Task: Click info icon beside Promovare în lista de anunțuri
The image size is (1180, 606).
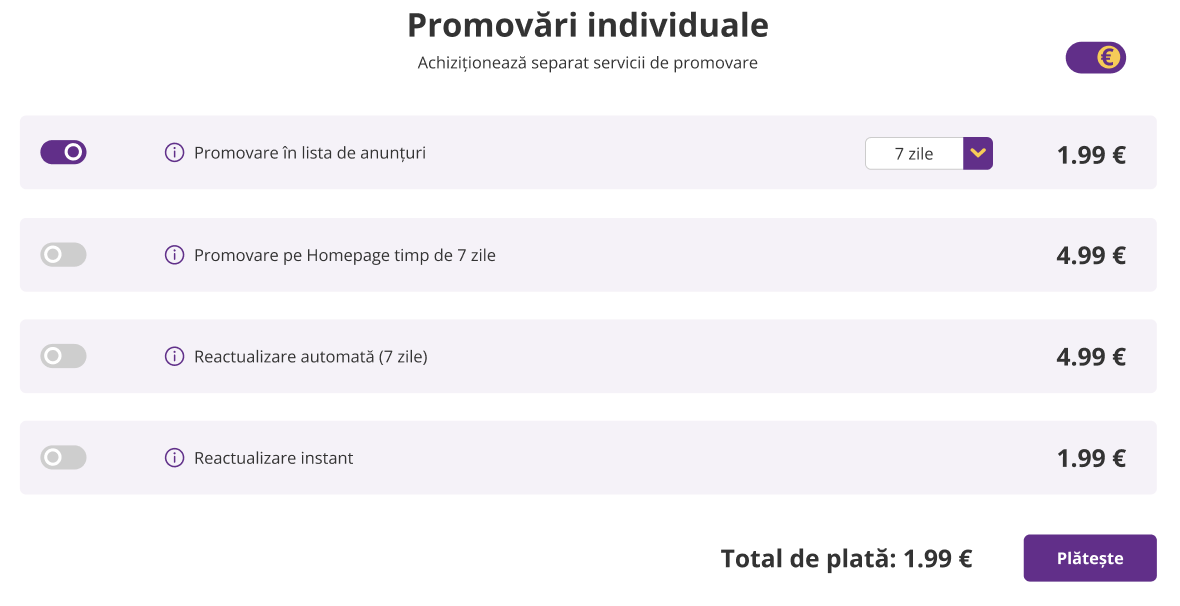Action: pos(174,153)
